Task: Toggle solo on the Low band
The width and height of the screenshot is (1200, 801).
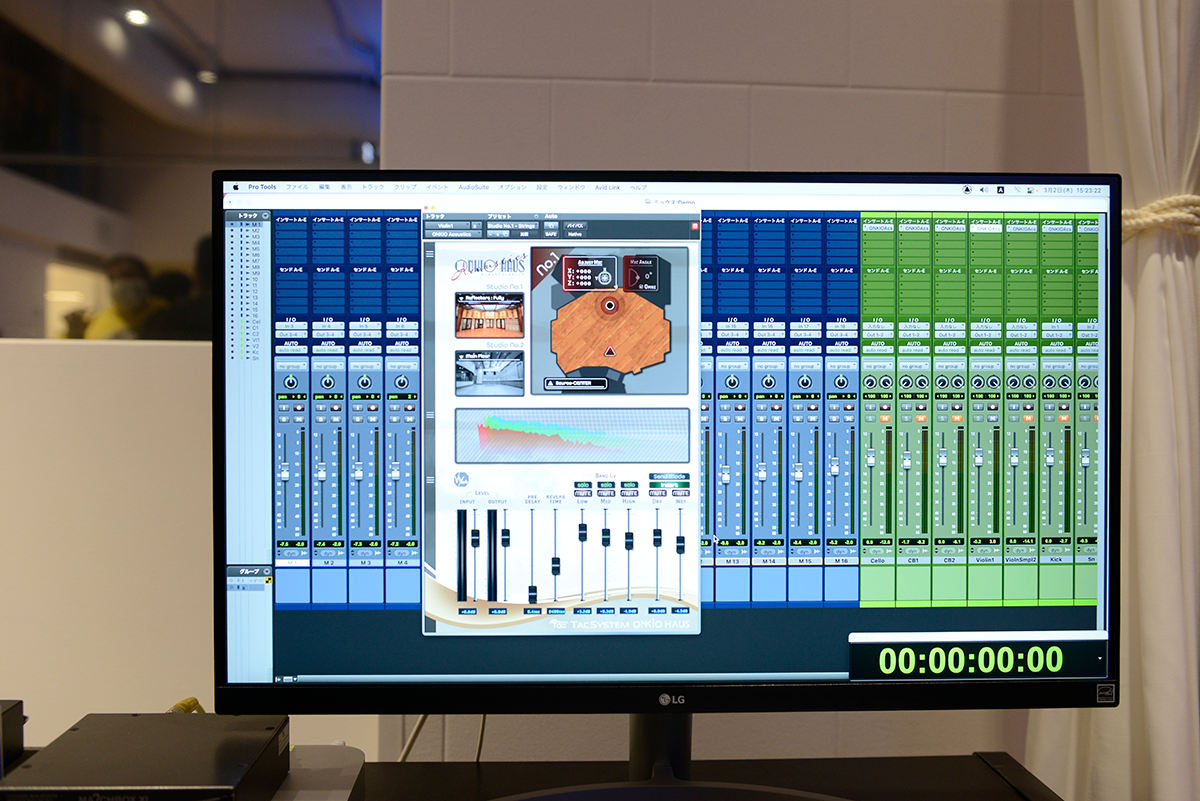Action: (583, 485)
